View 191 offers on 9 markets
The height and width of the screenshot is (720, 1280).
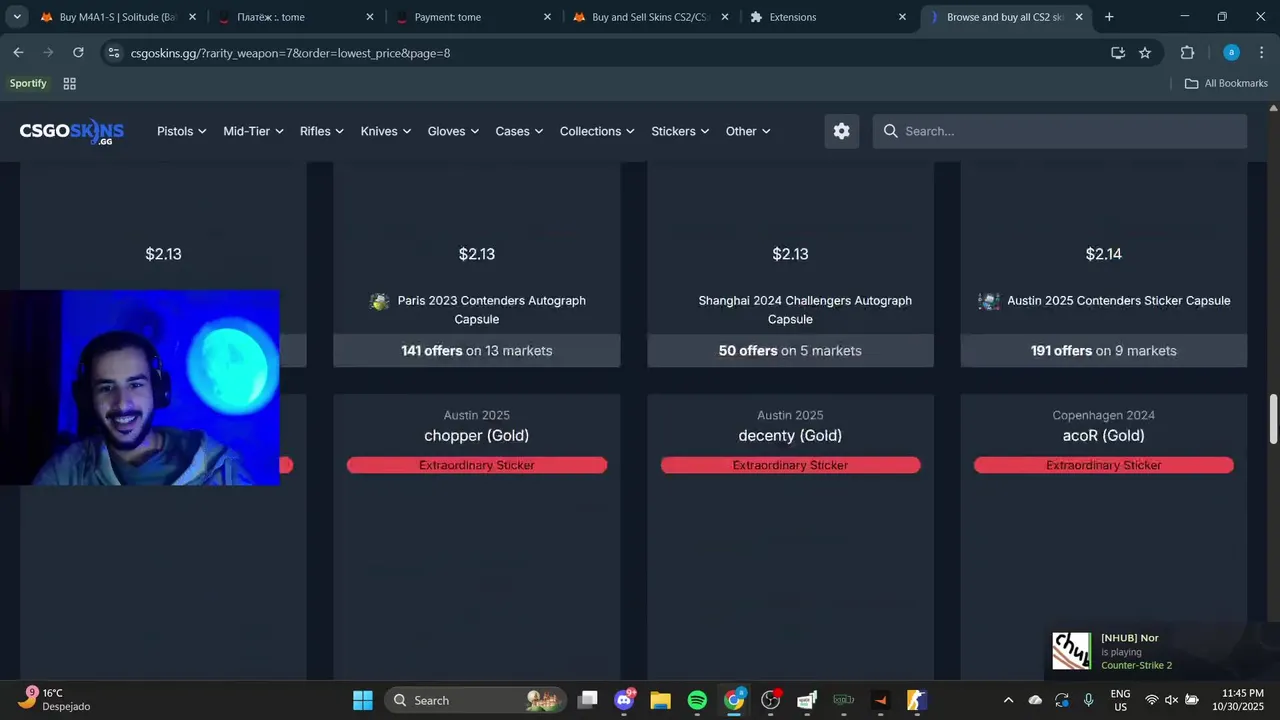click(1104, 350)
